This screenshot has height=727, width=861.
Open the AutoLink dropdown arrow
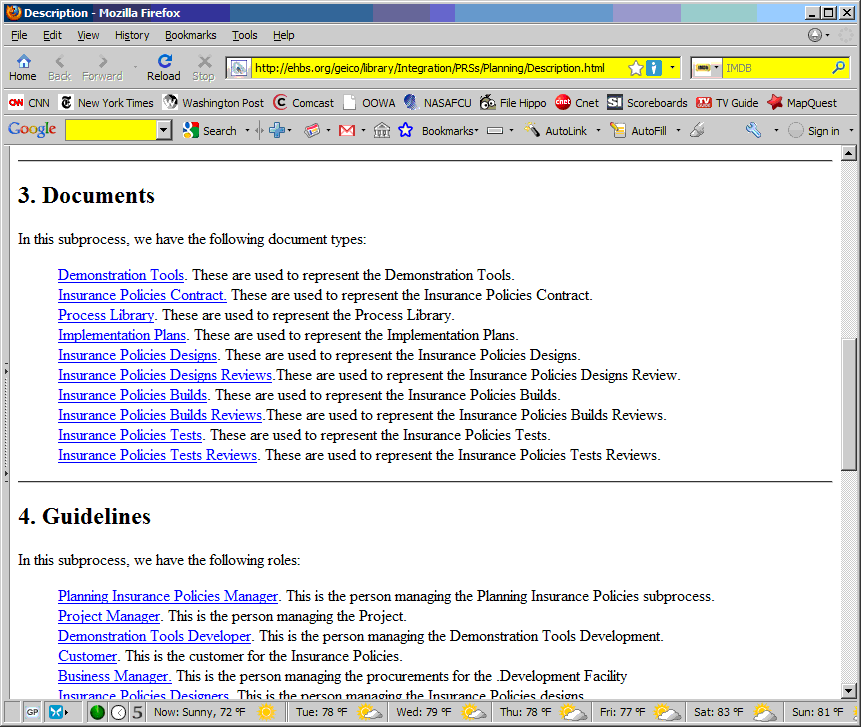[x=598, y=131]
